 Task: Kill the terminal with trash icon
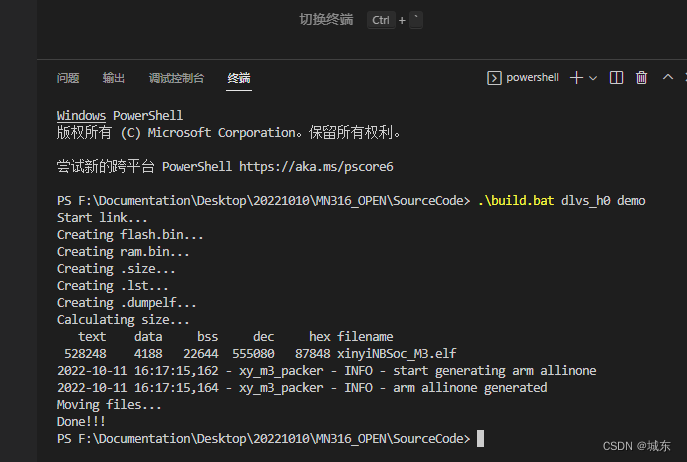point(641,78)
